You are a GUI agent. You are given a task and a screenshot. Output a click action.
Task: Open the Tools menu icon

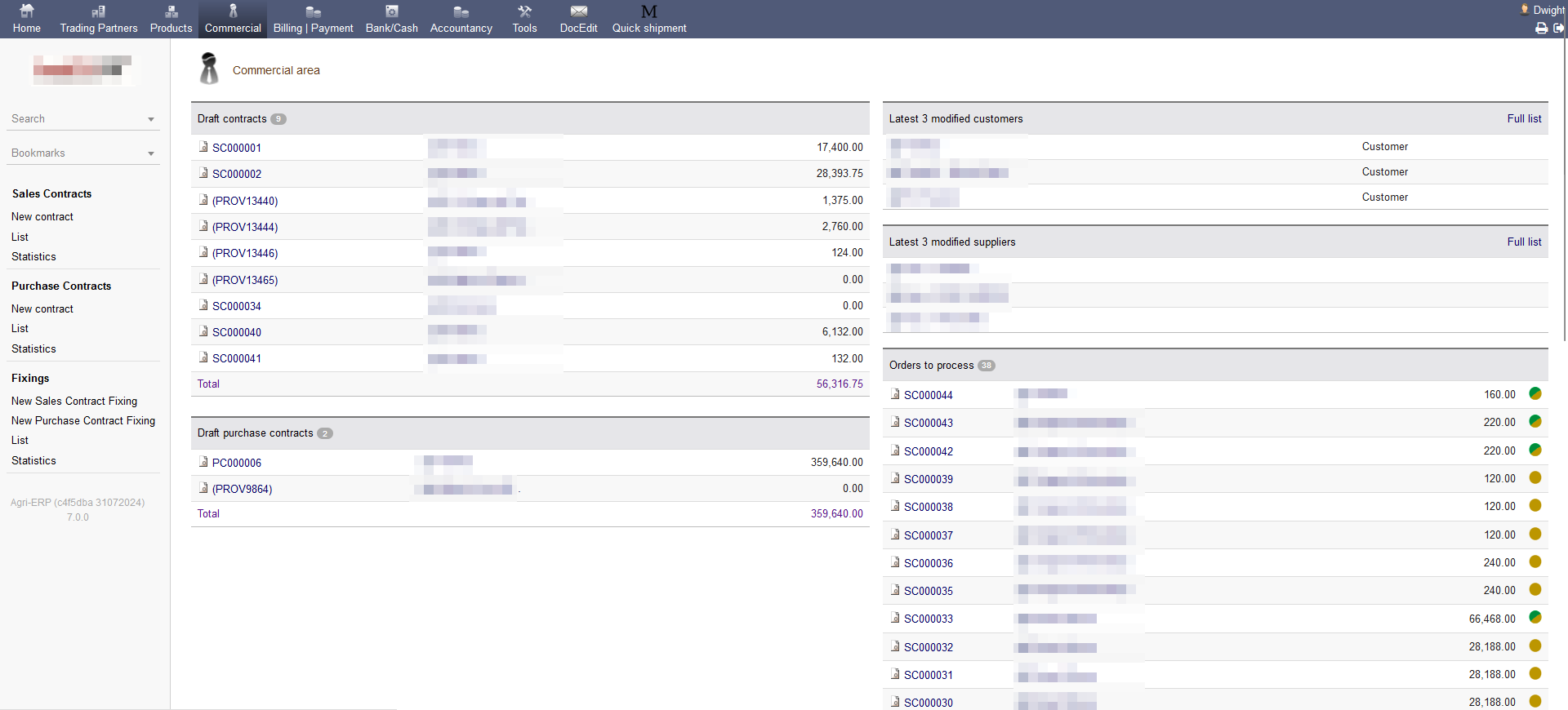coord(525,11)
